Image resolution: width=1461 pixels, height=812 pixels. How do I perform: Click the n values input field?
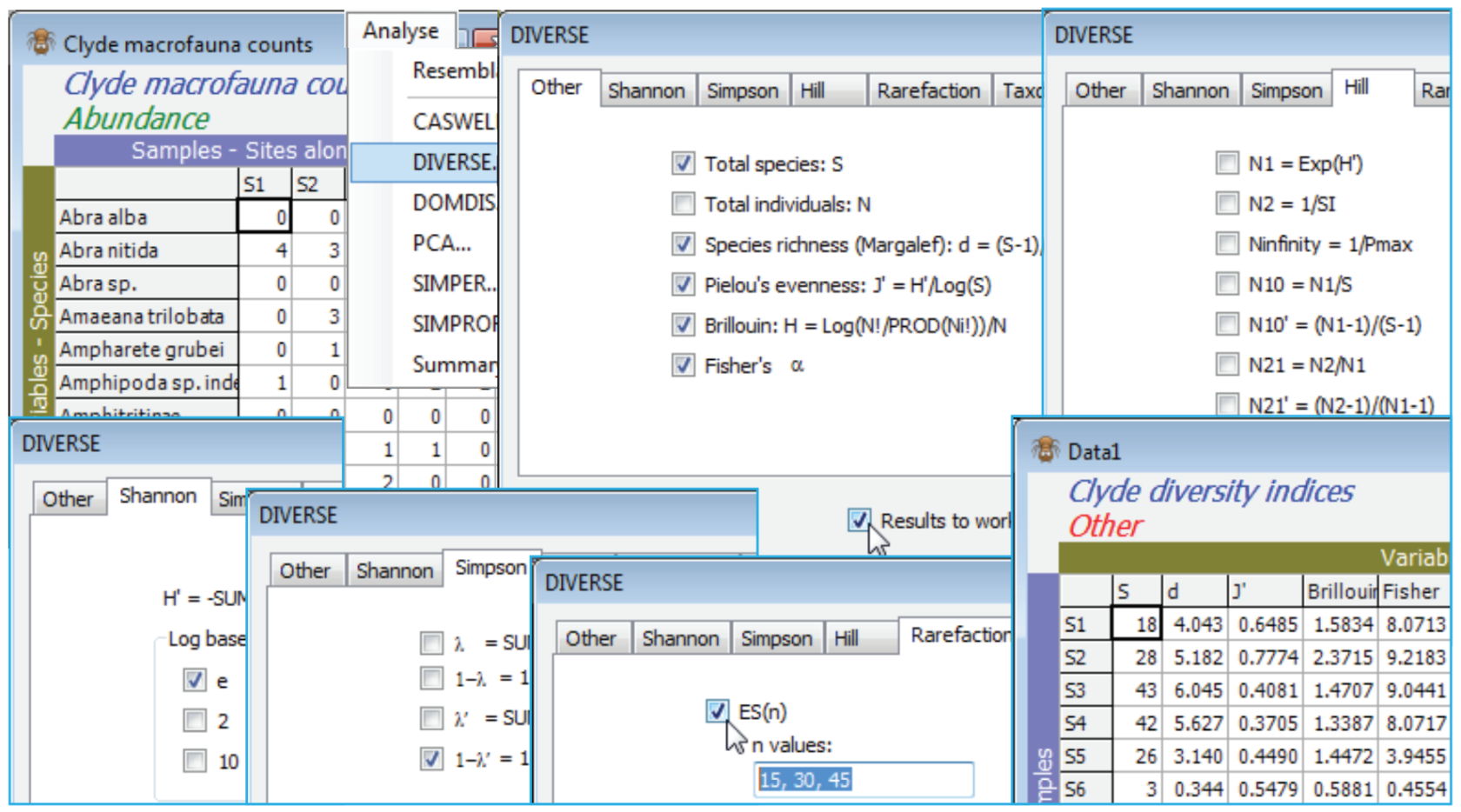click(x=864, y=780)
